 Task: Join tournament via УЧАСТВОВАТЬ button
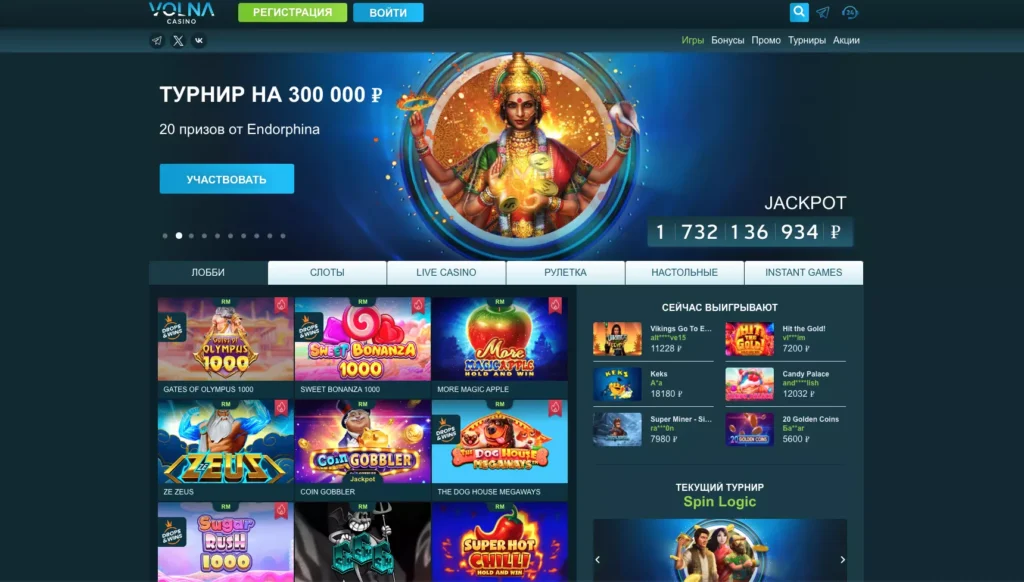227,179
